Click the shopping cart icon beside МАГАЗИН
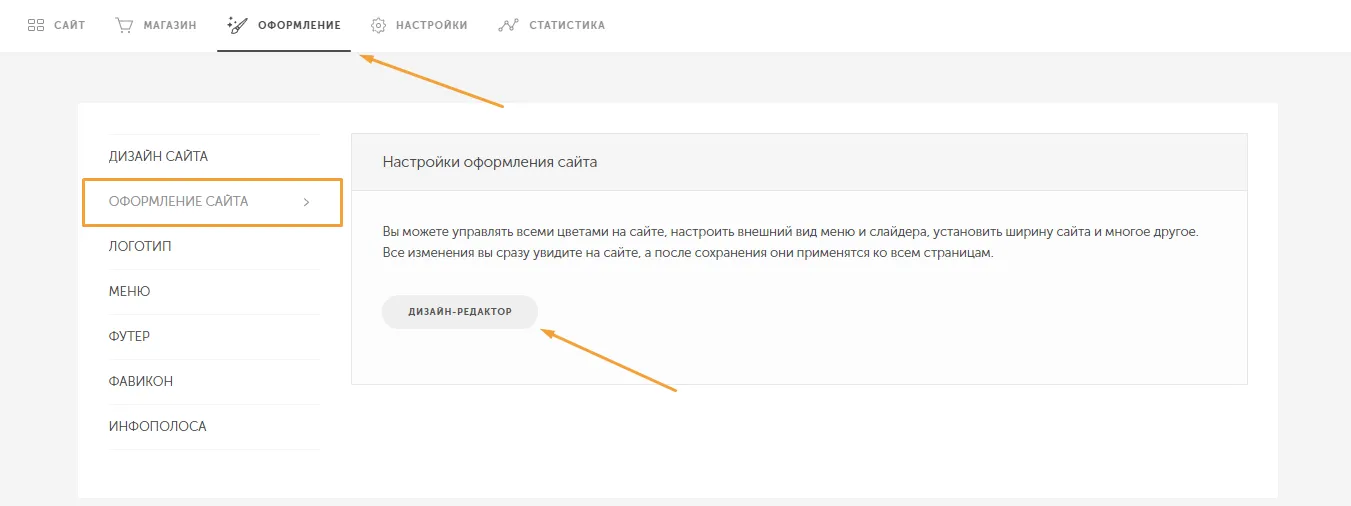The image size is (1351, 506). point(124,25)
